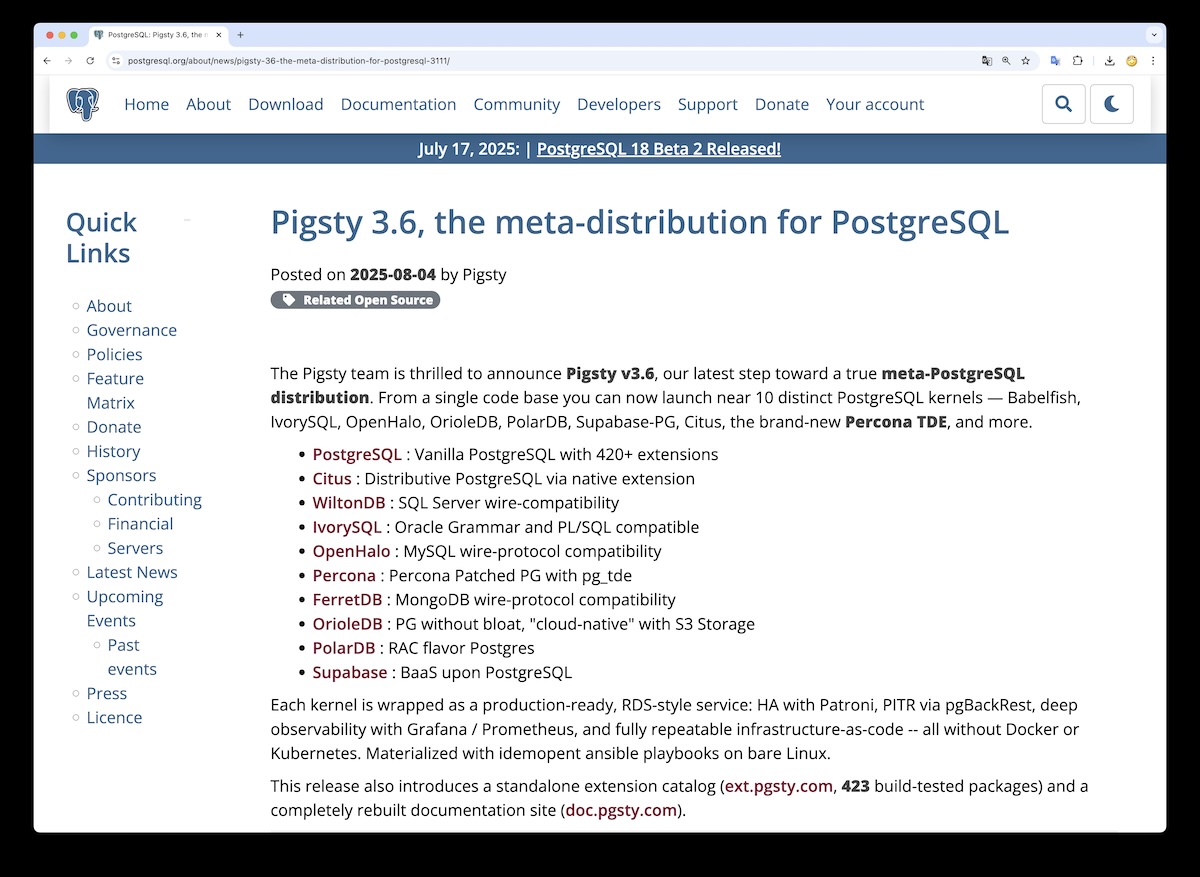The height and width of the screenshot is (877, 1200).
Task: Toggle dark mode with the moon button
Action: pyautogui.click(x=1111, y=104)
